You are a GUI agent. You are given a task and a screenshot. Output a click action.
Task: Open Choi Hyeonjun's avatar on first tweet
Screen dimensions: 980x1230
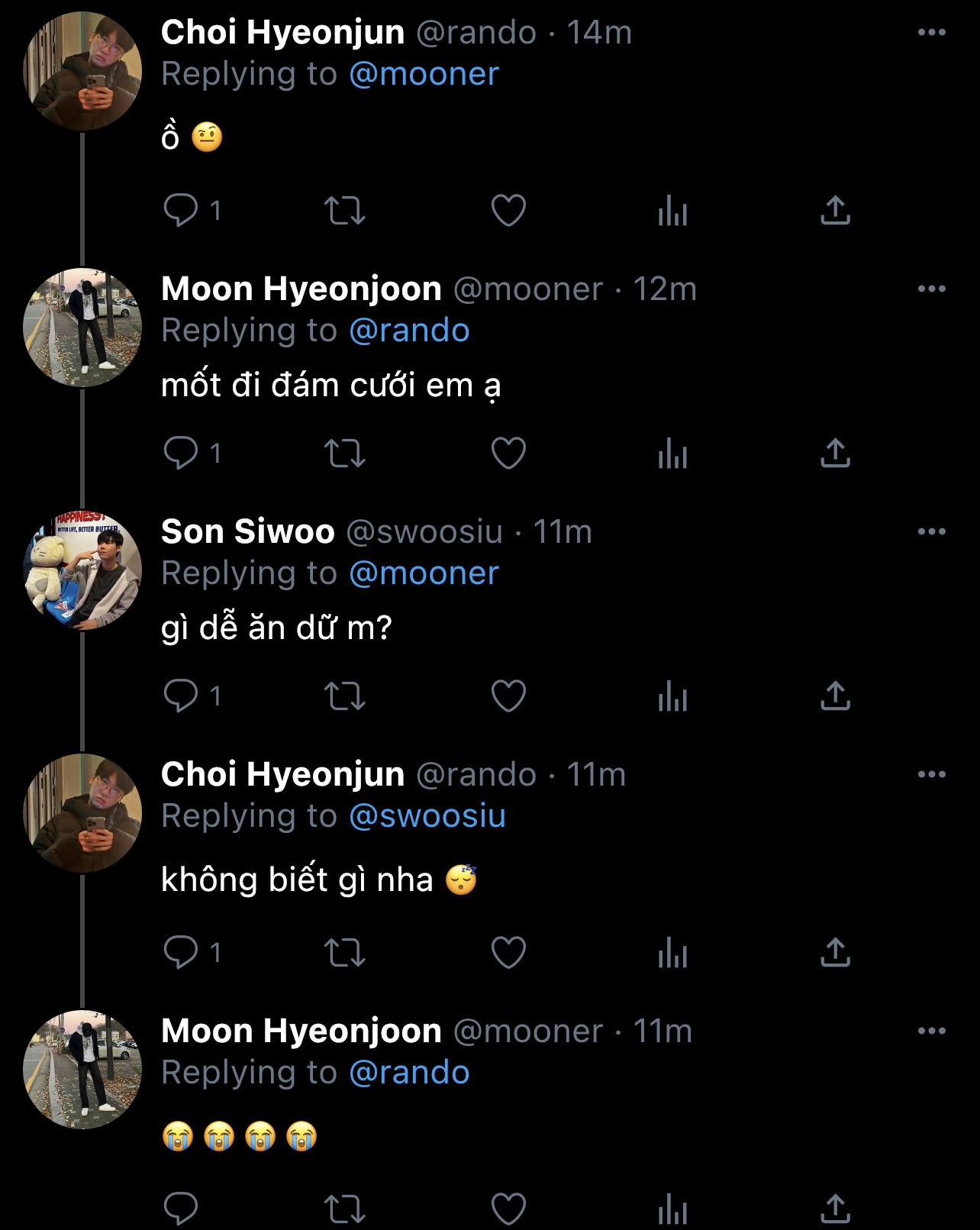[x=82, y=72]
